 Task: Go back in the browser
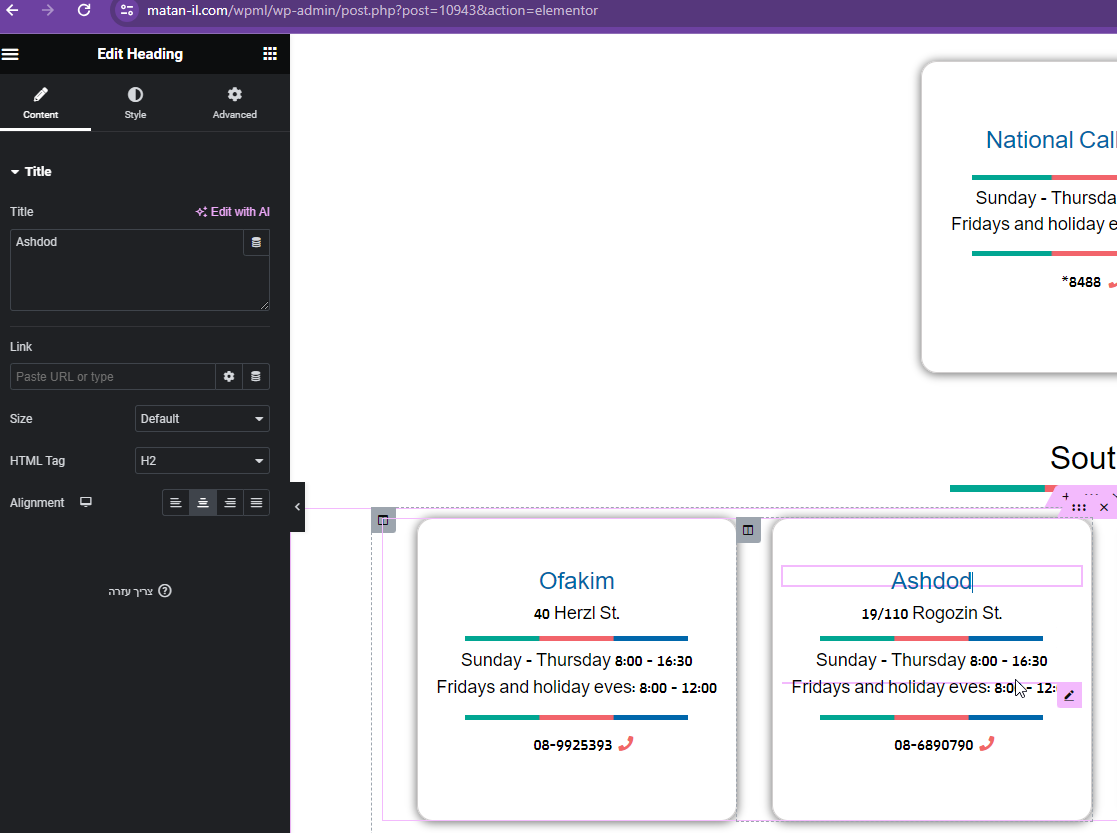pos(13,10)
